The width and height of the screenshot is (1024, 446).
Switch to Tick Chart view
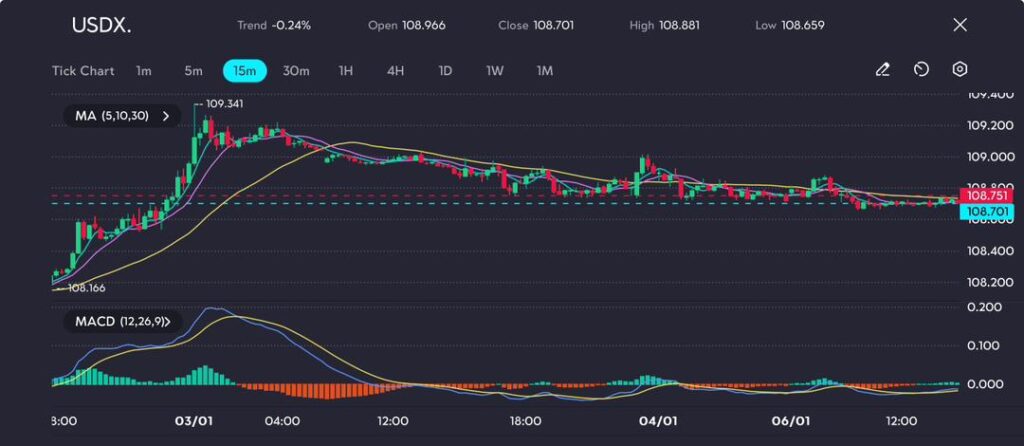(83, 71)
